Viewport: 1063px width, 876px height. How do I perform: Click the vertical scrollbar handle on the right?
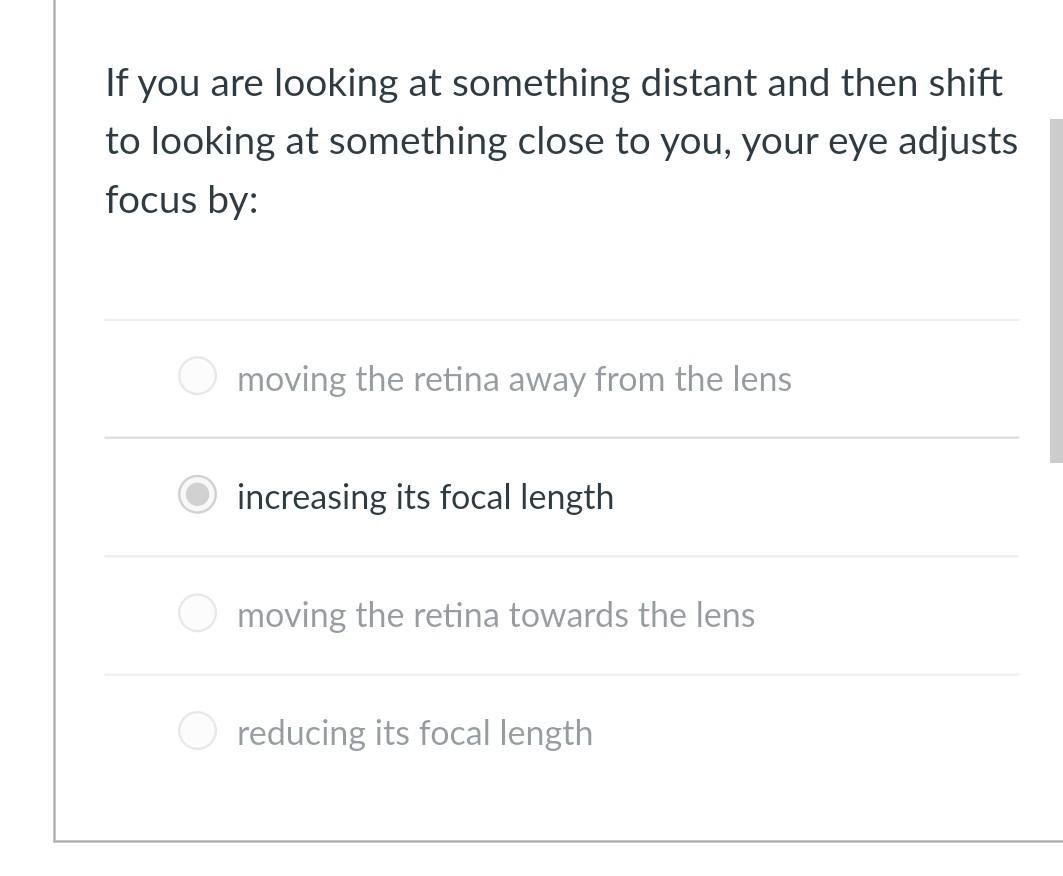[x=1056, y=290]
